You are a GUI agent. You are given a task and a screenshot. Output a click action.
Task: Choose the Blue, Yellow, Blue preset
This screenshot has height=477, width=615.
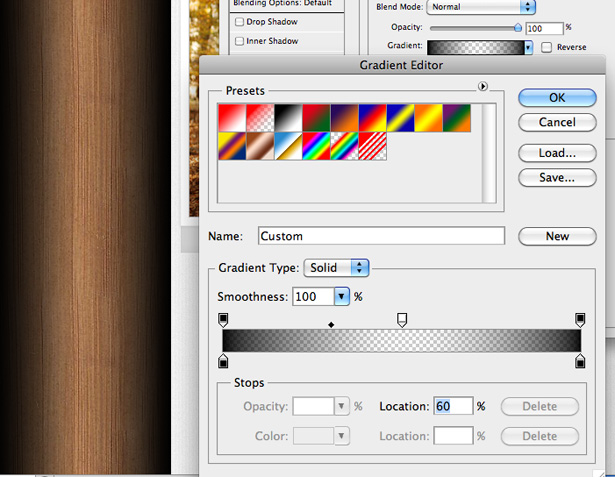pos(400,118)
